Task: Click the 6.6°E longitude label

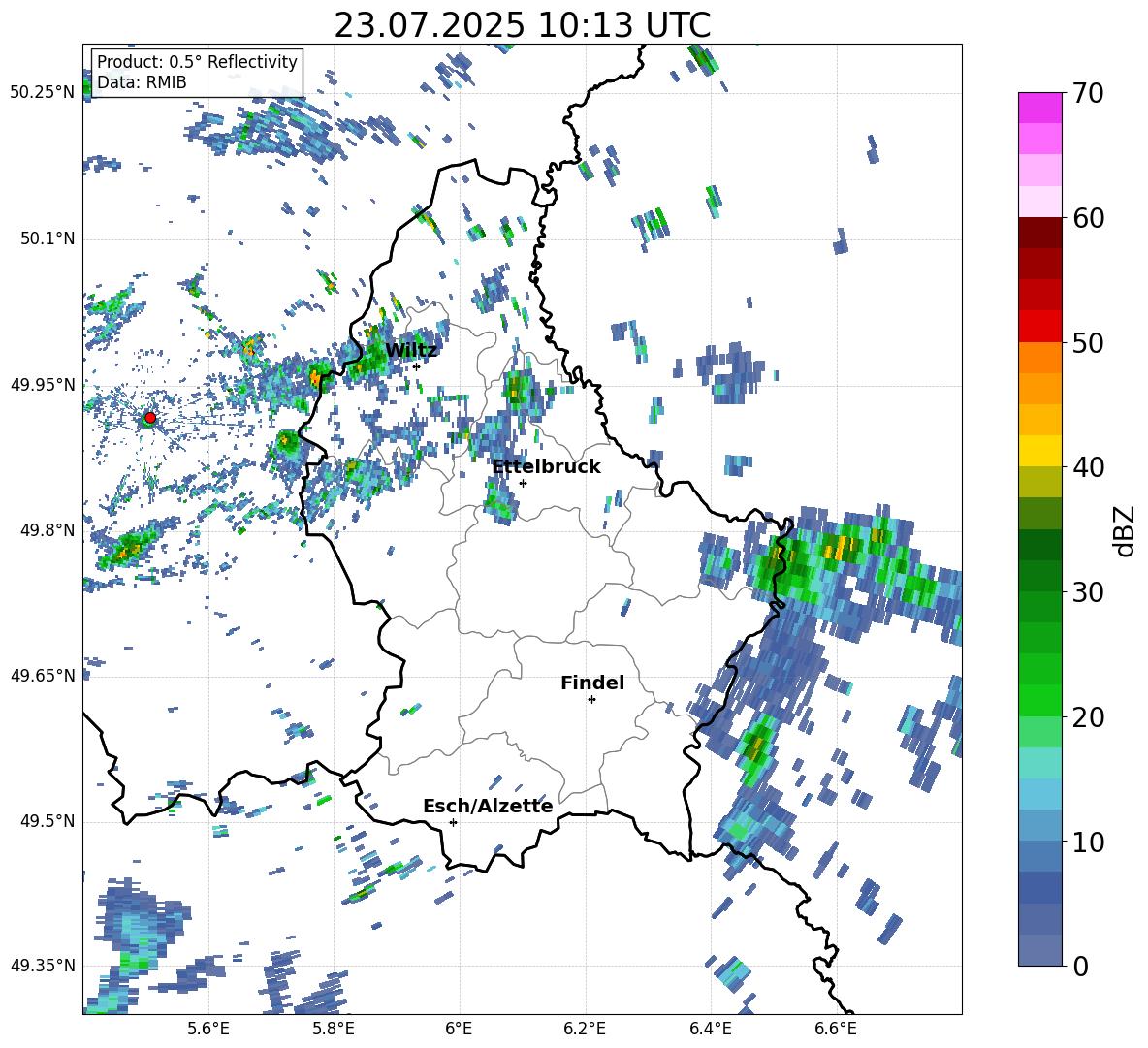Action: (836, 1030)
